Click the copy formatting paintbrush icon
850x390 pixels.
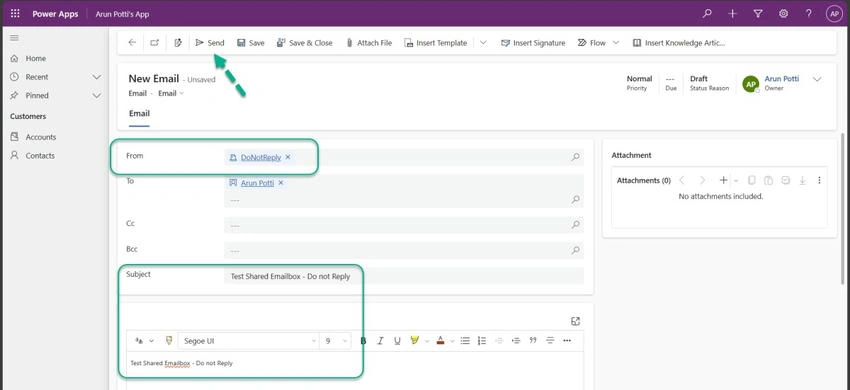[x=169, y=341]
